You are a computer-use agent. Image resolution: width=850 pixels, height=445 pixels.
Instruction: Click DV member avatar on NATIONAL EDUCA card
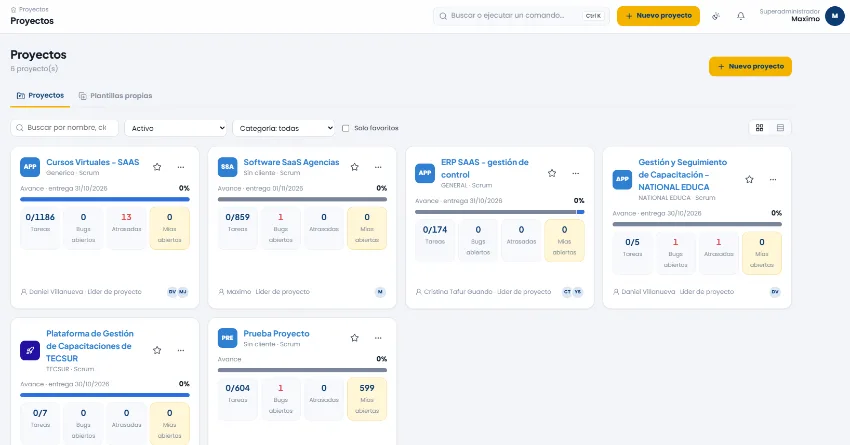(x=775, y=292)
